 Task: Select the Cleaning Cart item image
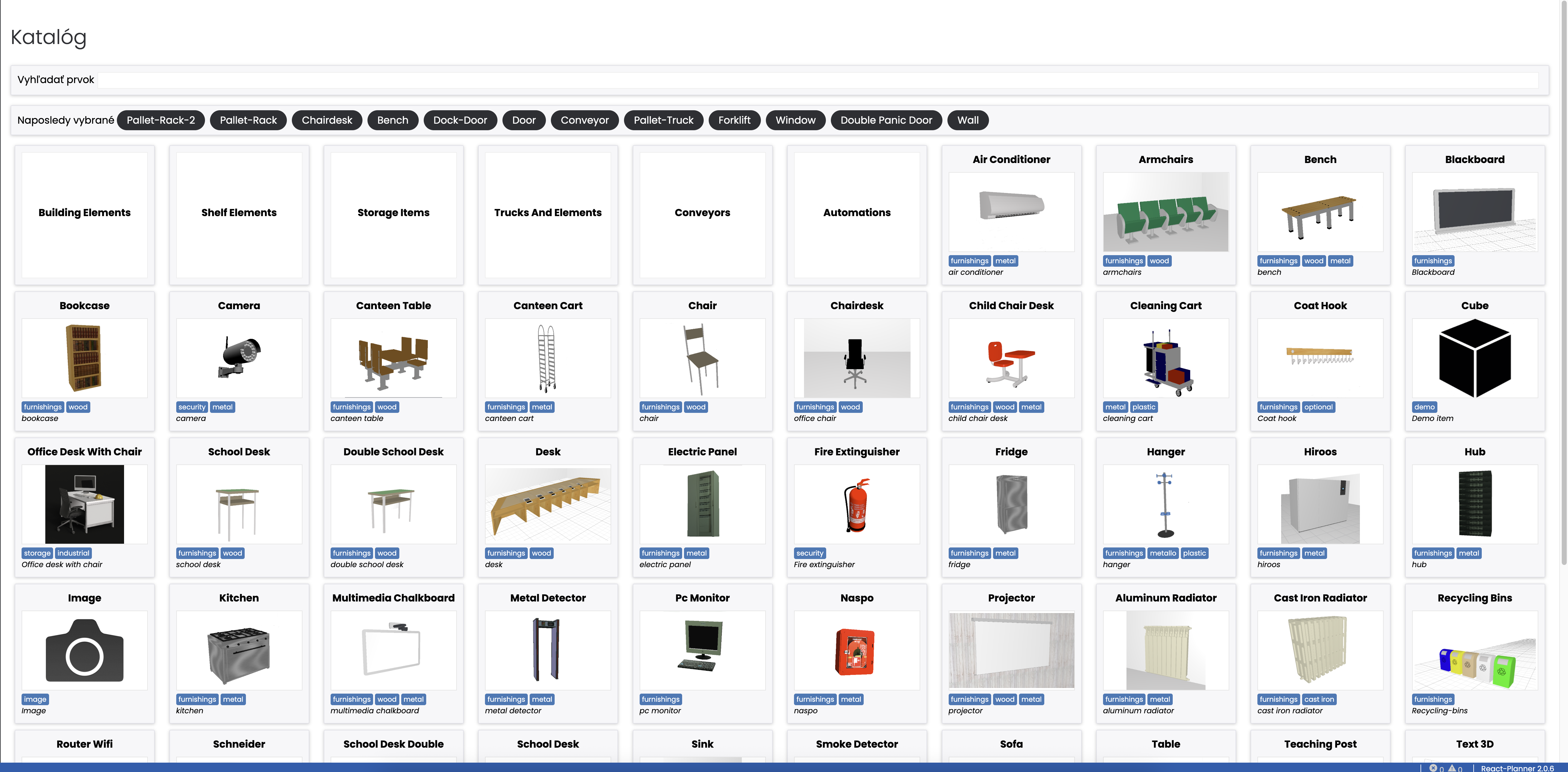click(1165, 358)
